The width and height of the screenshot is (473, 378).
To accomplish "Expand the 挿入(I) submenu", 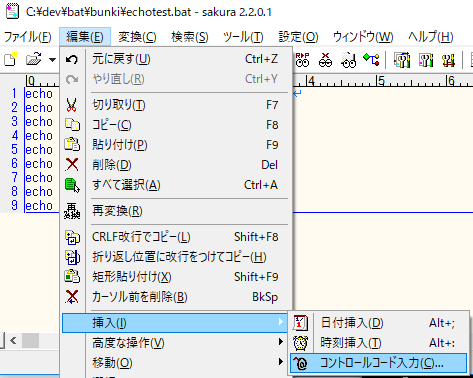I will (x=175, y=323).
